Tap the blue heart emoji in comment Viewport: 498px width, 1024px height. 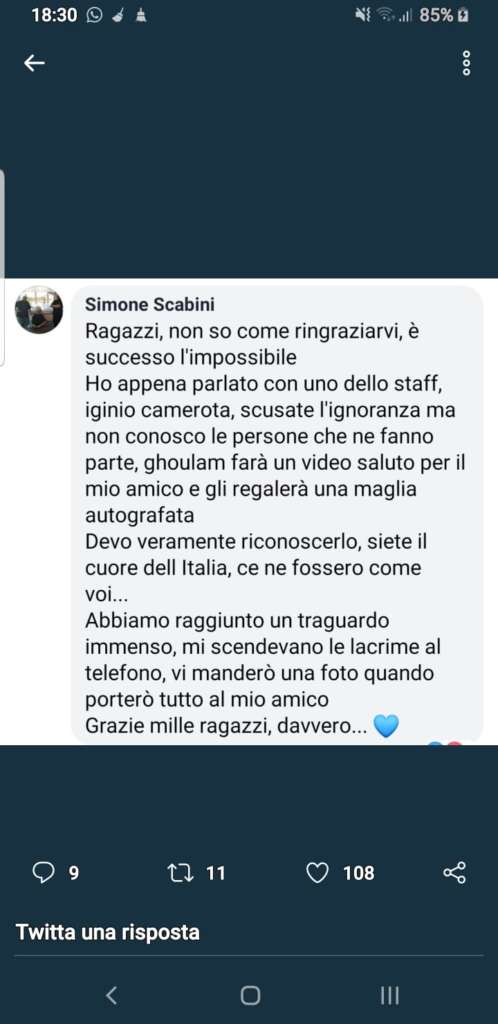(x=386, y=726)
